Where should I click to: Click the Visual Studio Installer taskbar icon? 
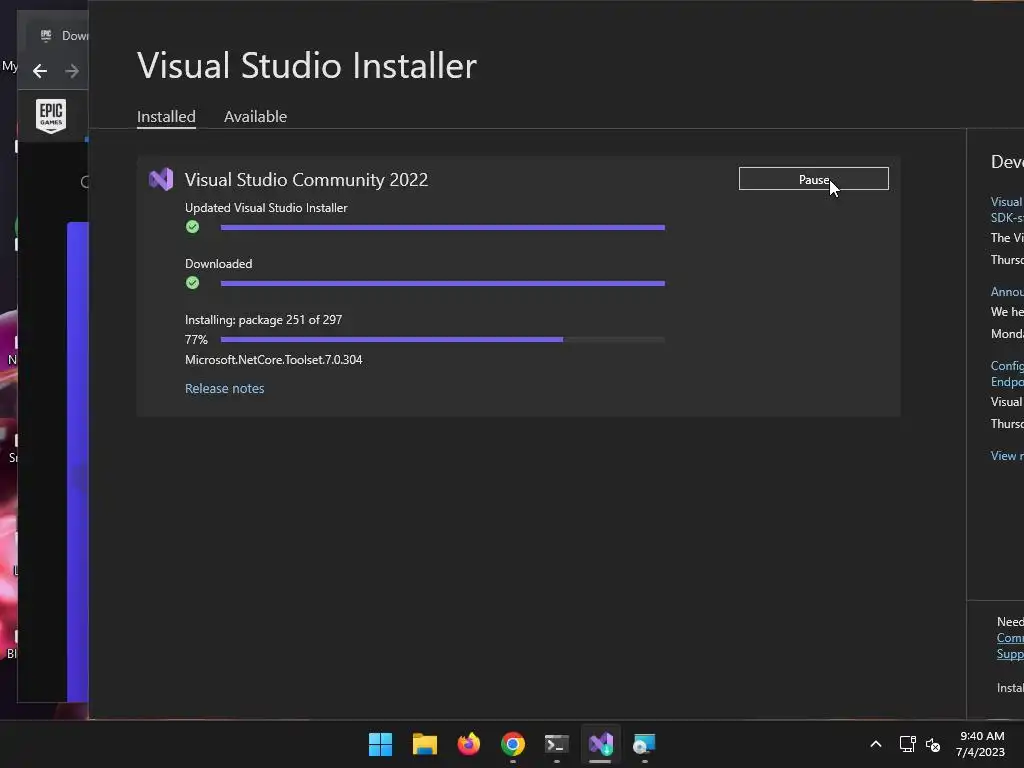pos(601,744)
